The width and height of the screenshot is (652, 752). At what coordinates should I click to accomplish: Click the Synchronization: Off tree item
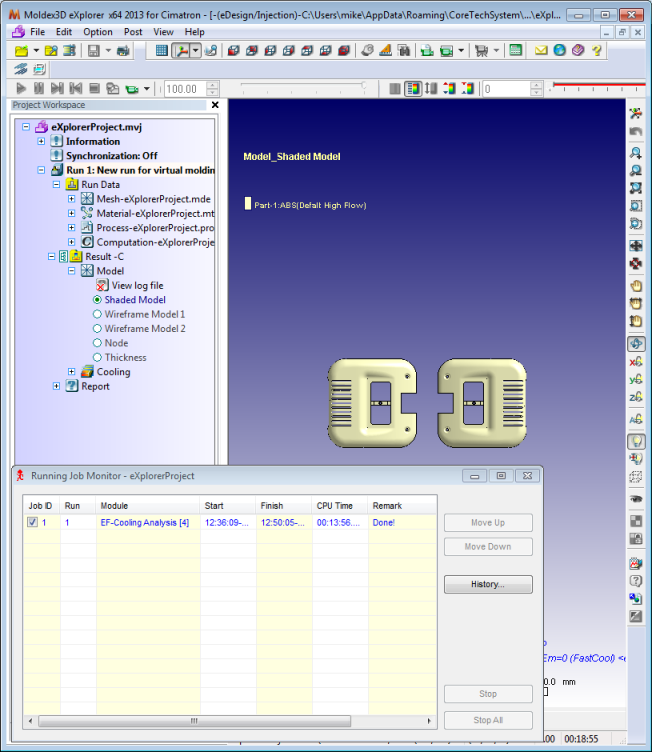(x=111, y=156)
